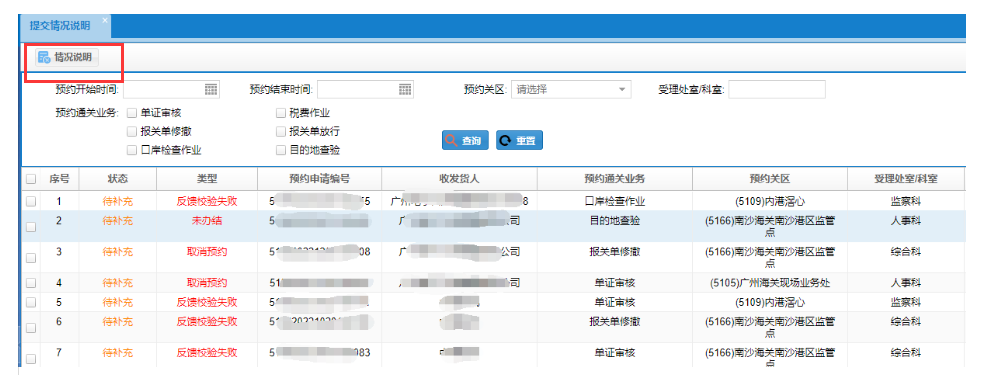This screenshot has width=991, height=388.
Task: Check the 单证审核 checkbox
Action: 132,114
